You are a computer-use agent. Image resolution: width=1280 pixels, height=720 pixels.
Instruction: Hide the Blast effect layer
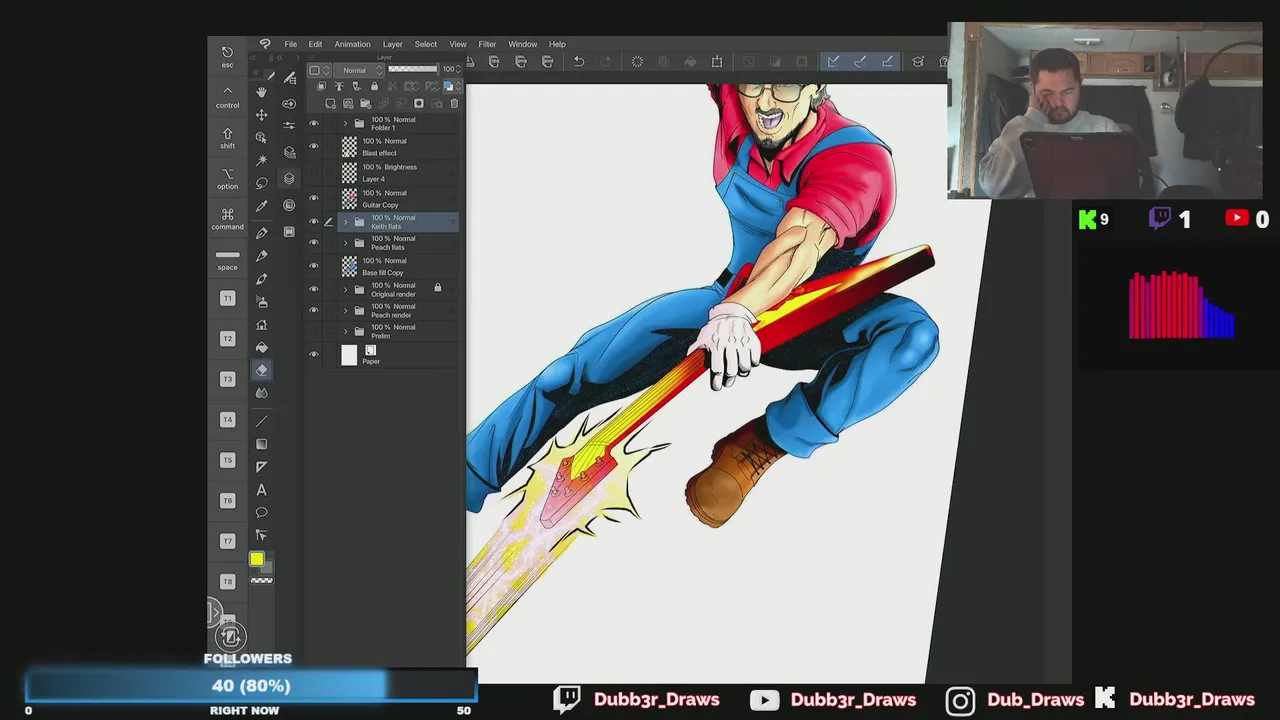(x=314, y=147)
